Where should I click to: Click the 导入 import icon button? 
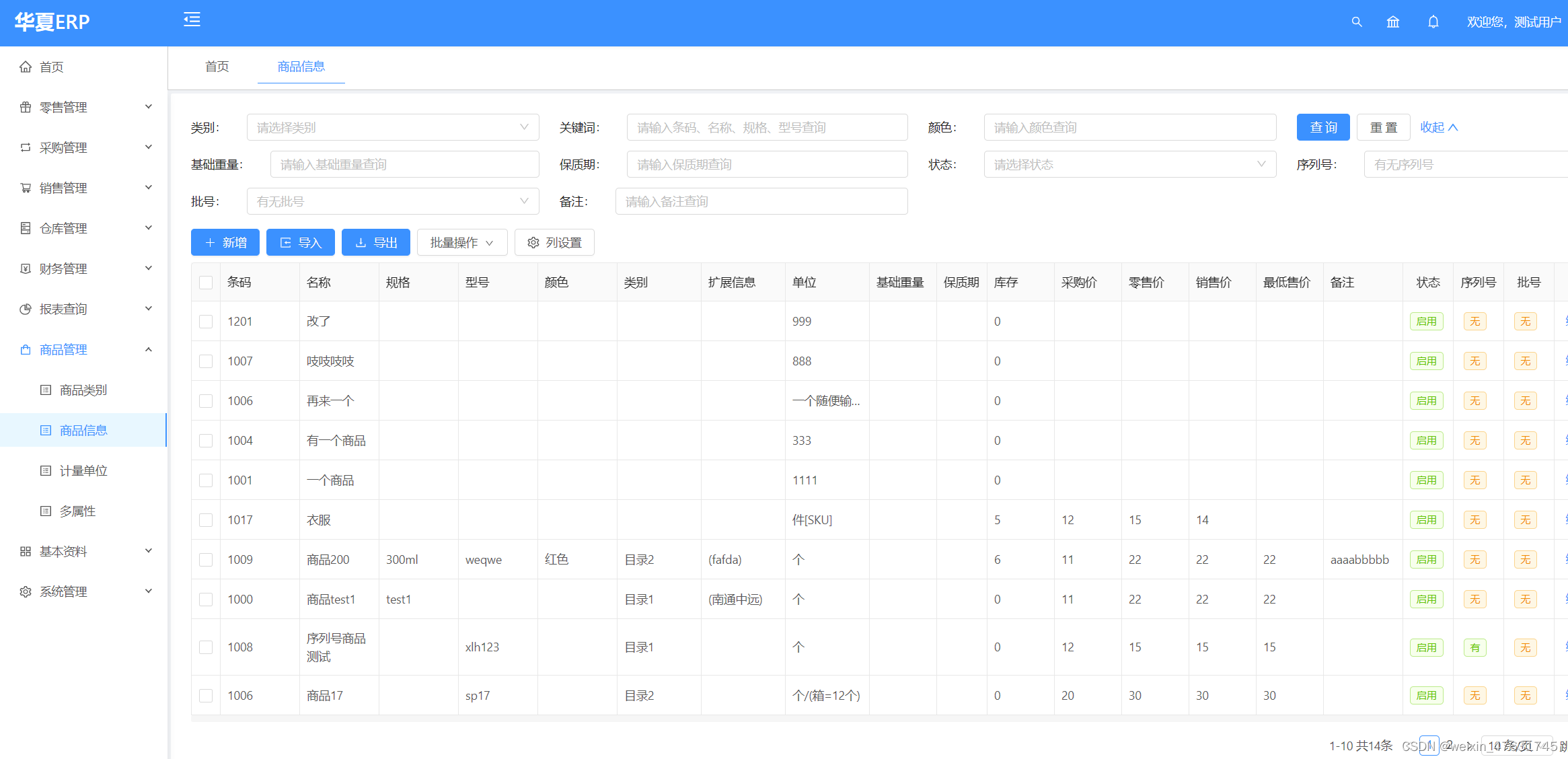(x=300, y=242)
